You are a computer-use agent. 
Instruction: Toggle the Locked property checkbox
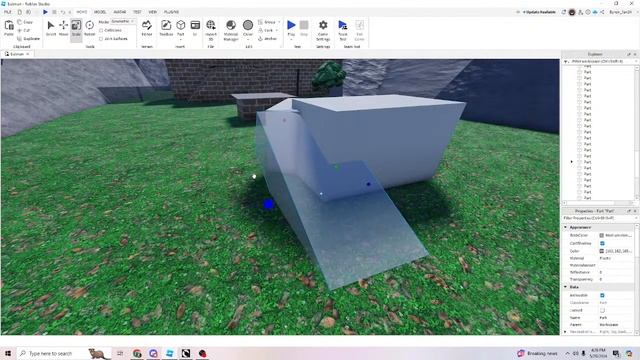(602, 310)
